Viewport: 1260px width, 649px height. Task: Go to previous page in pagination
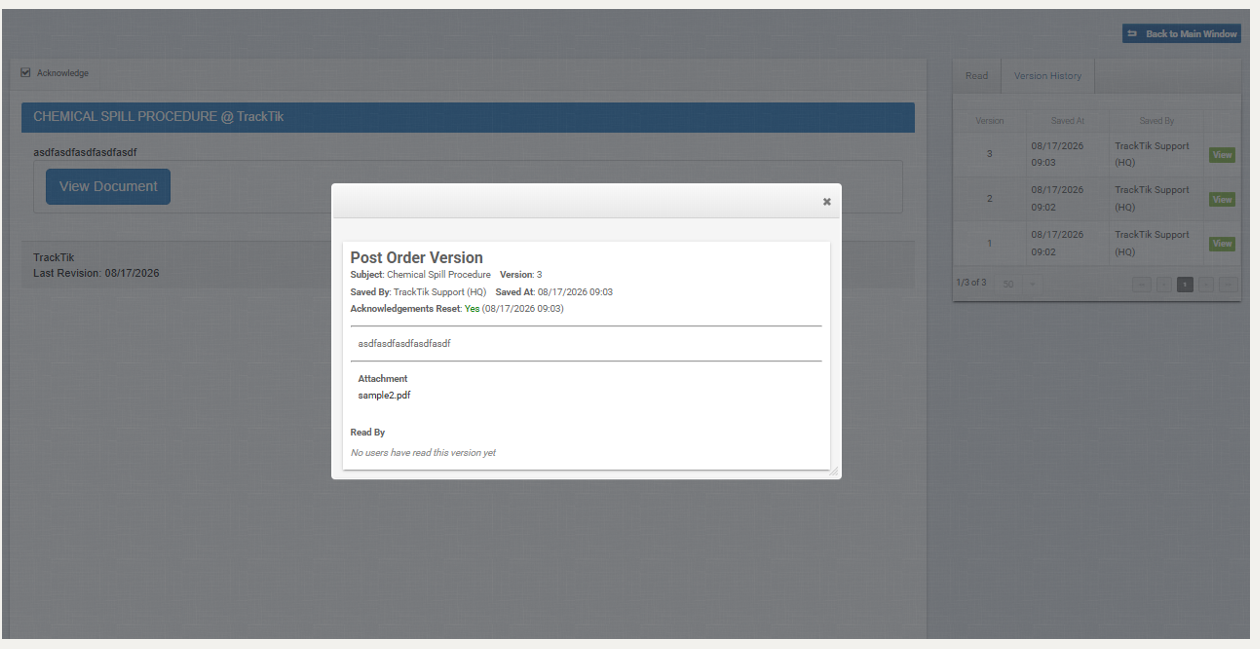click(x=1163, y=284)
